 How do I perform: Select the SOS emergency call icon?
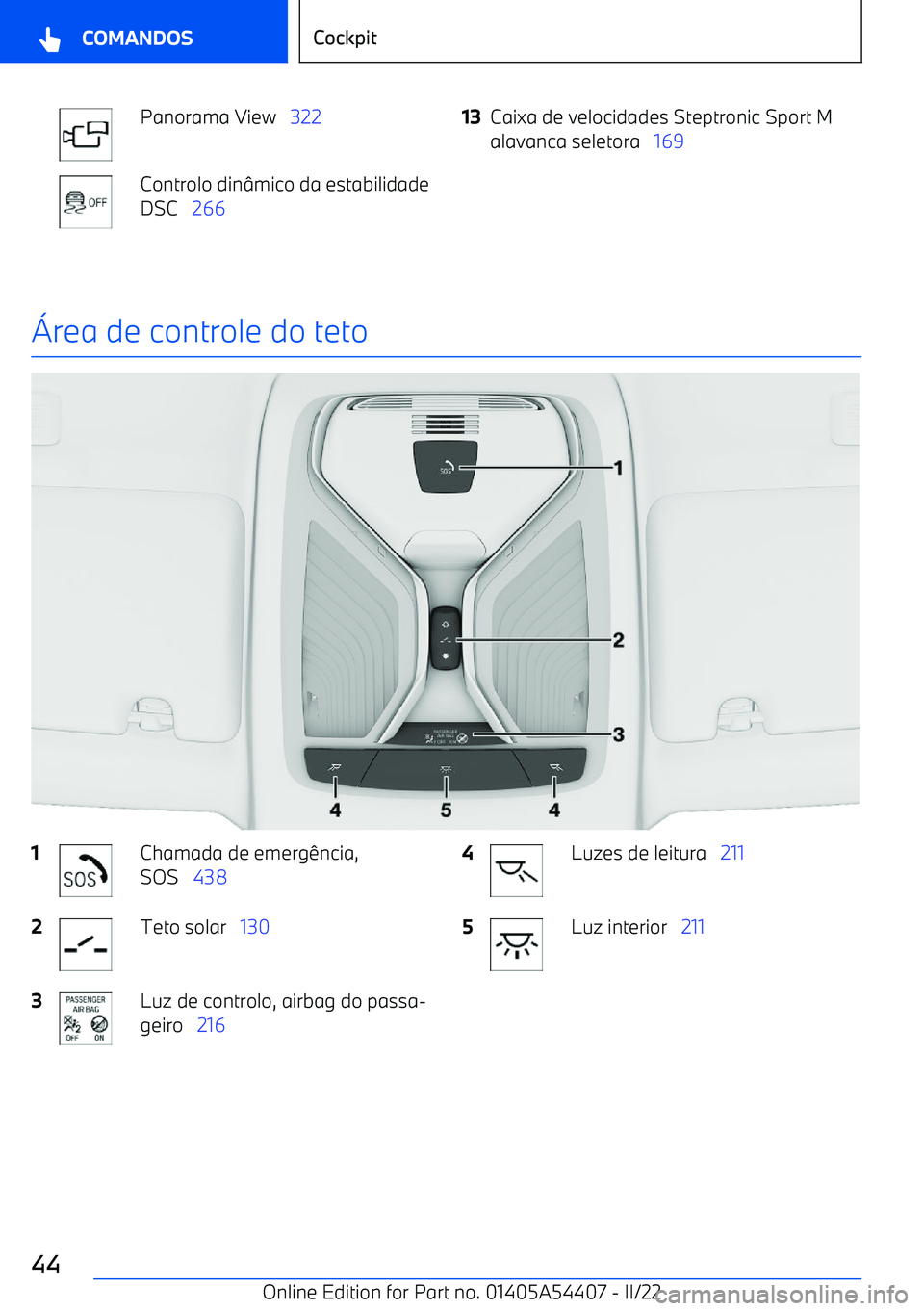click(86, 870)
